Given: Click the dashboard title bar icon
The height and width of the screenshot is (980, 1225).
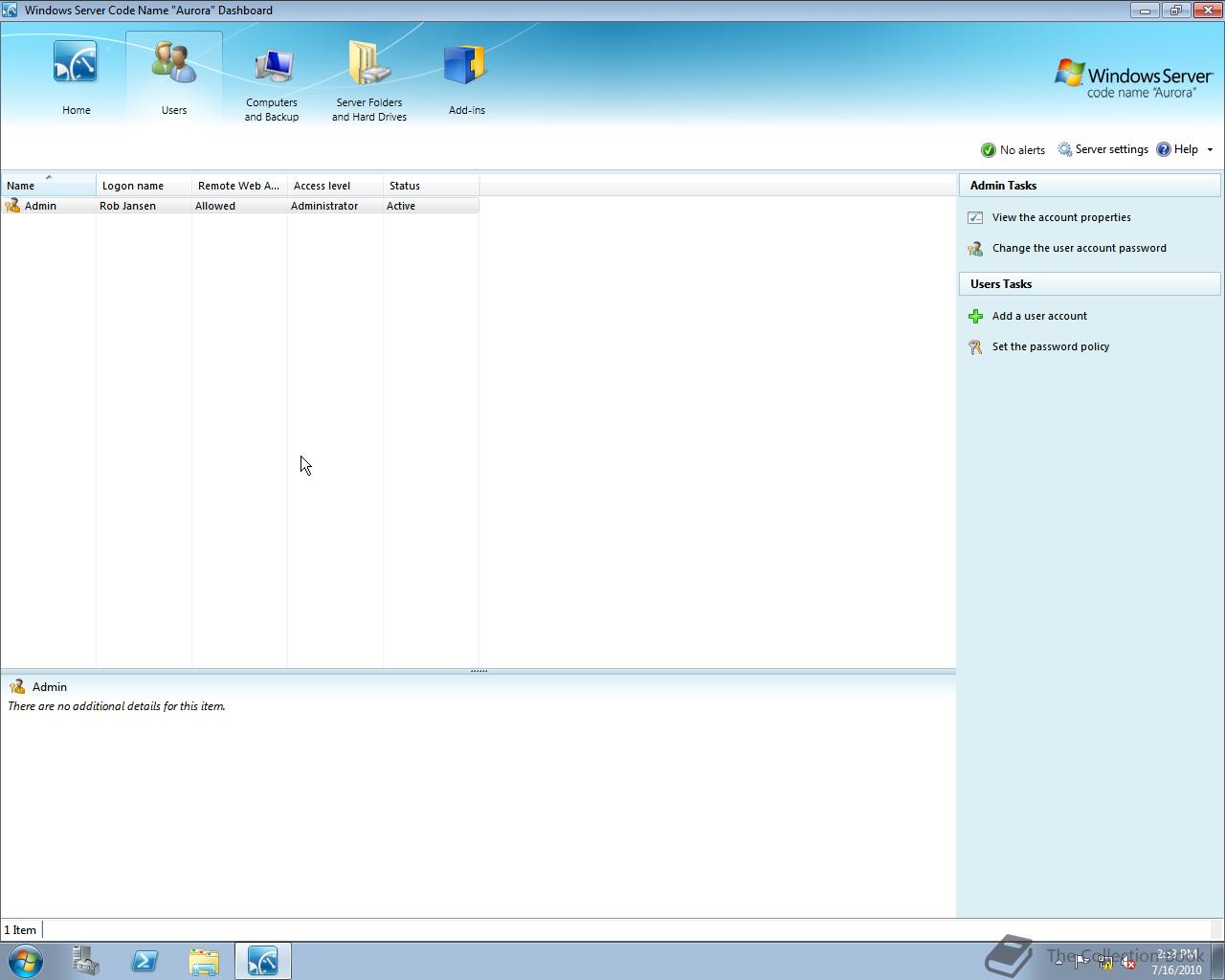Looking at the screenshot, I should tap(11, 11).
